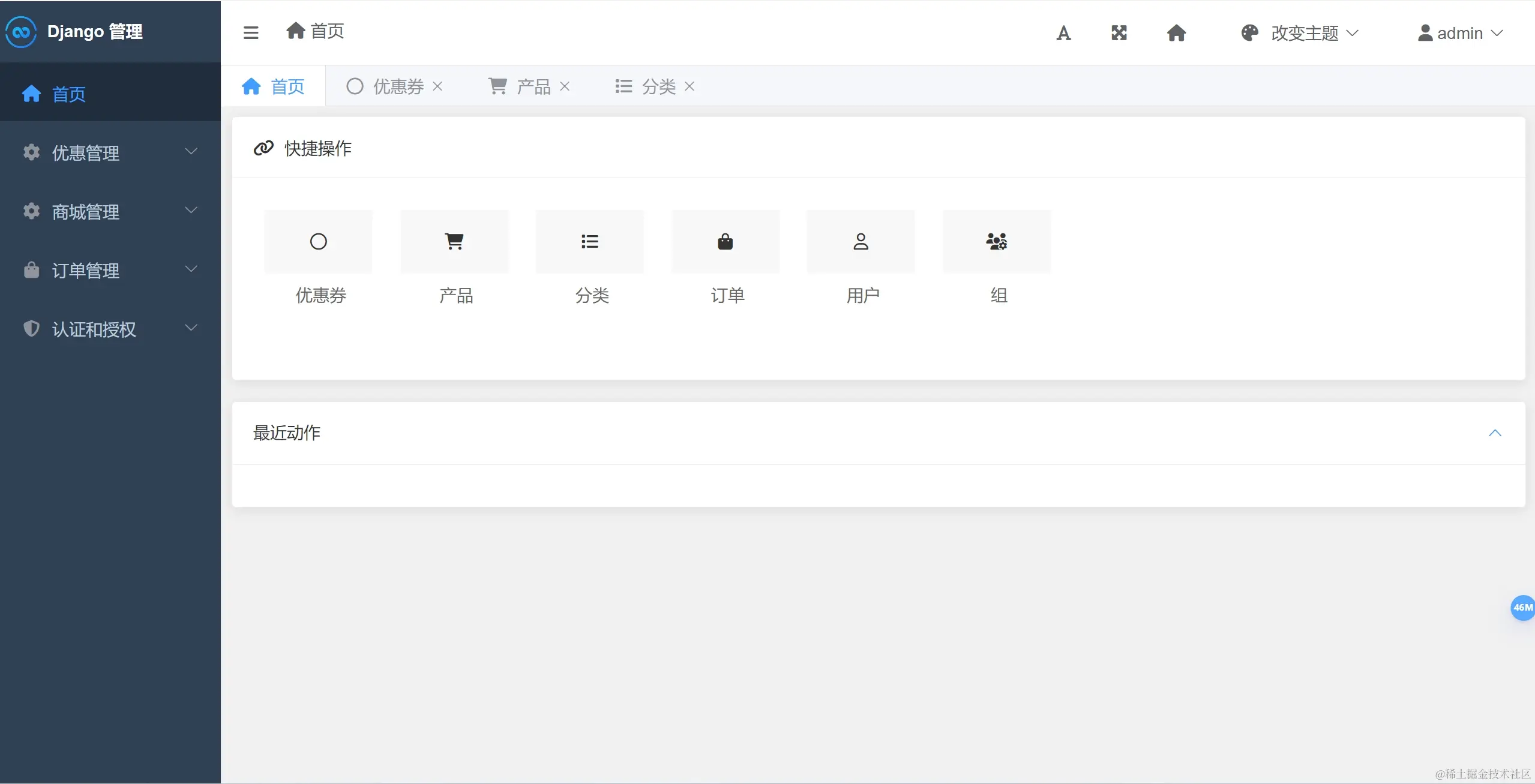Open the 优惠券 quick action tile
The width and height of the screenshot is (1535, 784).
(319, 242)
